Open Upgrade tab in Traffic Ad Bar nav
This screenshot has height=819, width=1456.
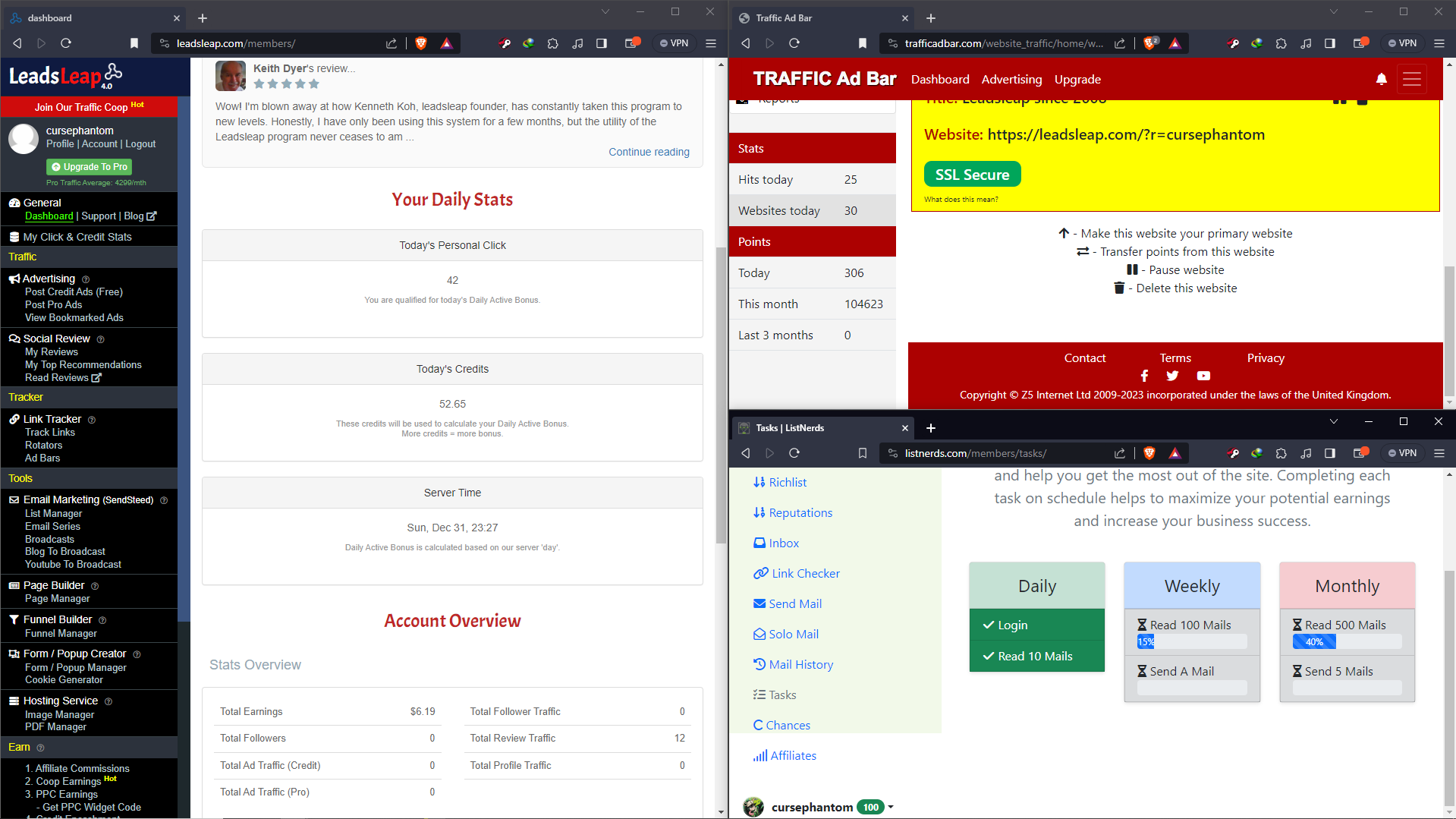click(x=1077, y=79)
